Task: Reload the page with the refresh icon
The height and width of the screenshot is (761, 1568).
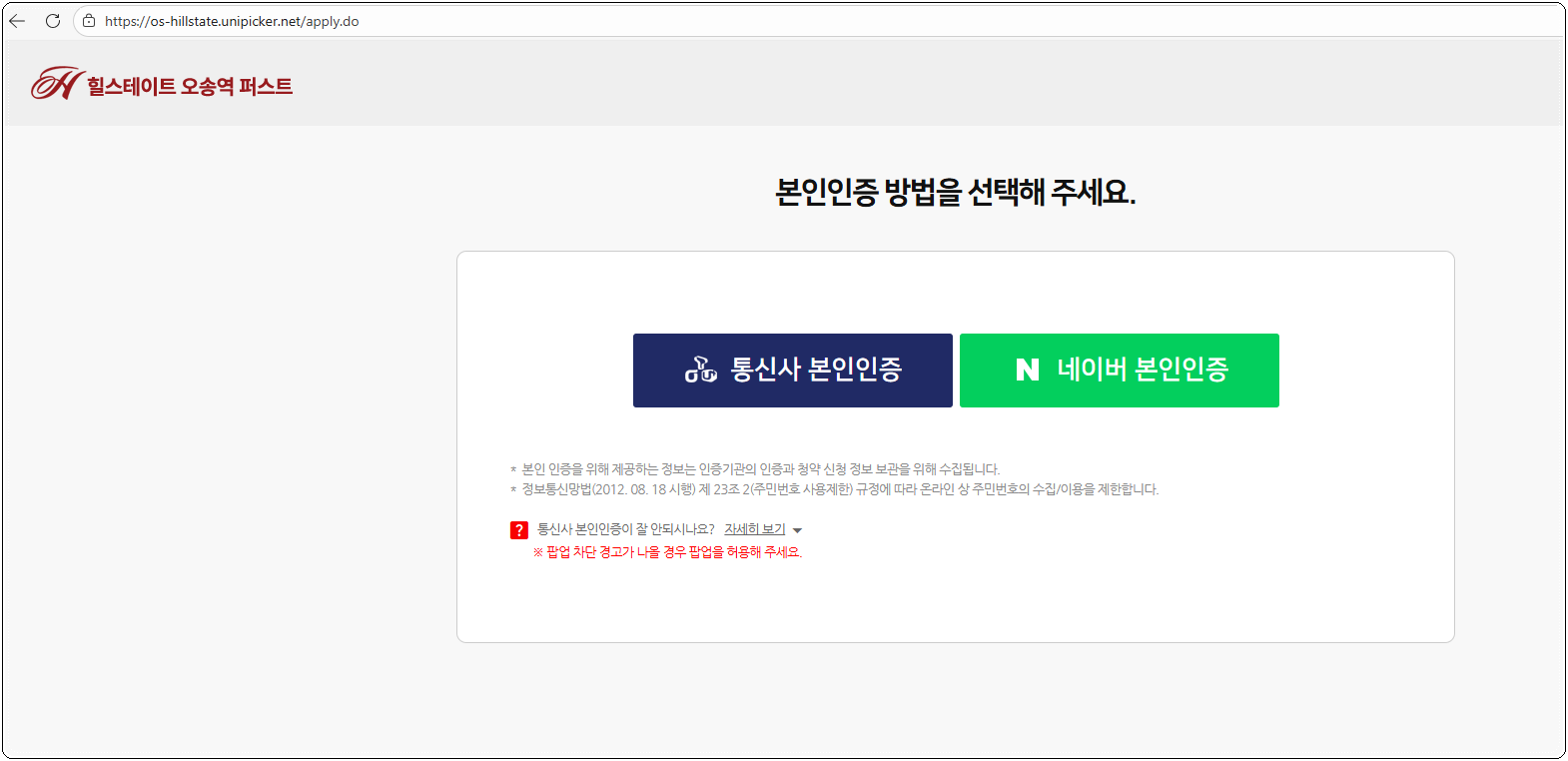Action: coord(53,21)
